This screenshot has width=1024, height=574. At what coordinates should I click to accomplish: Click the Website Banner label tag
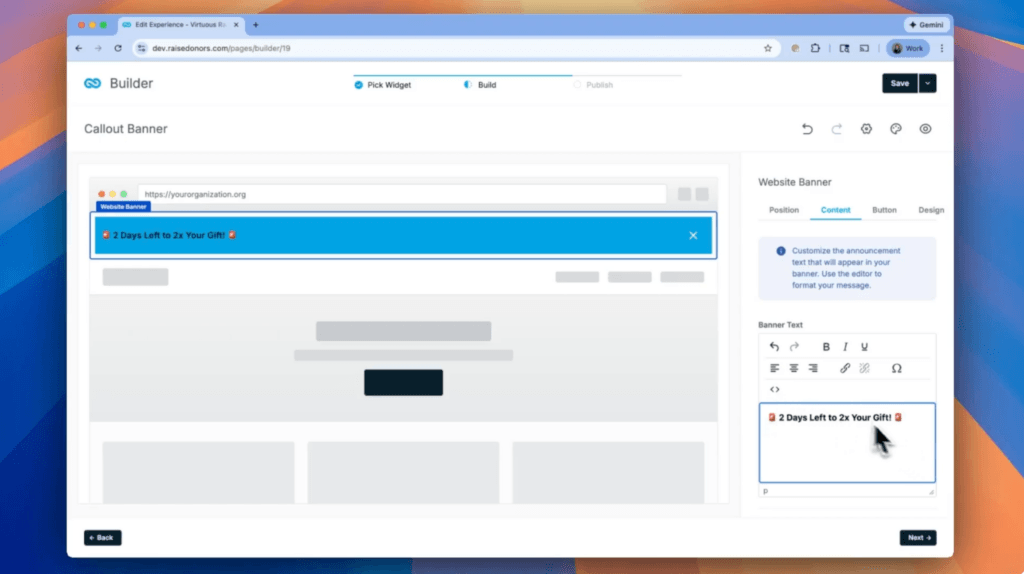[123, 206]
